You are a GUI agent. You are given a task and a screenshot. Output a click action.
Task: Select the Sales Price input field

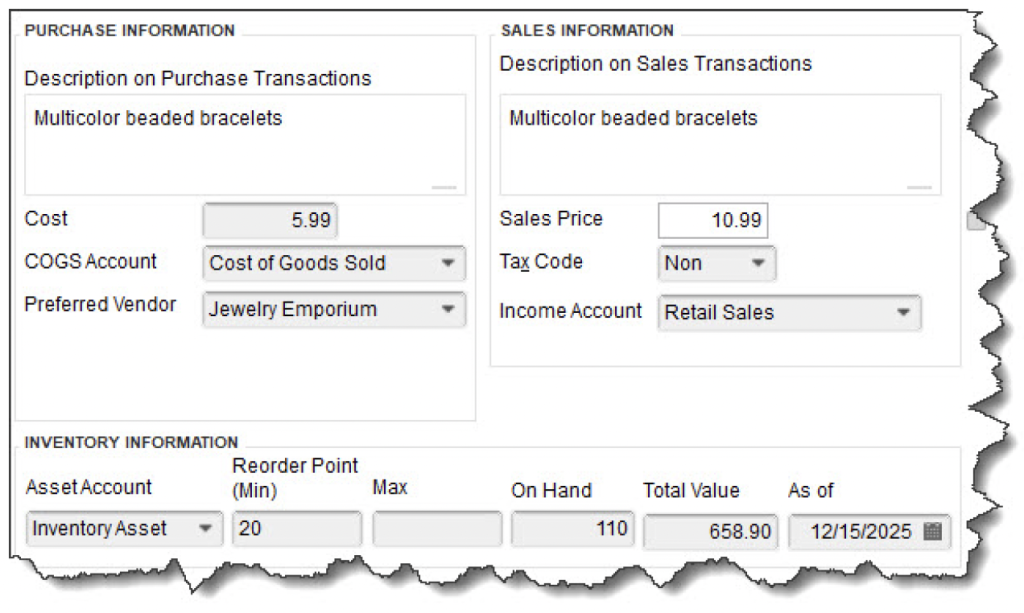coord(712,221)
